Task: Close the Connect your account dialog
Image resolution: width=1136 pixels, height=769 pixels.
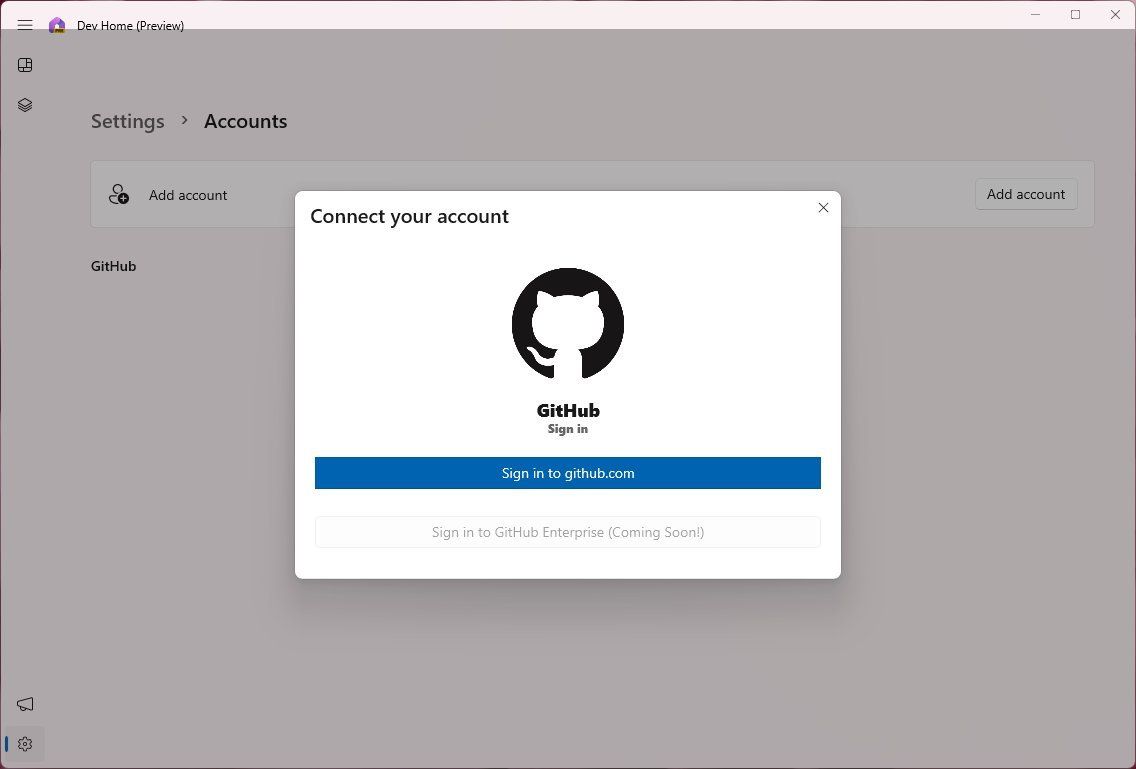Action: click(823, 207)
